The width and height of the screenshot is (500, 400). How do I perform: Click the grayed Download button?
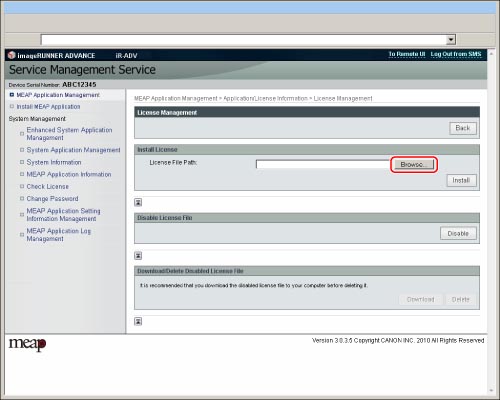click(421, 299)
